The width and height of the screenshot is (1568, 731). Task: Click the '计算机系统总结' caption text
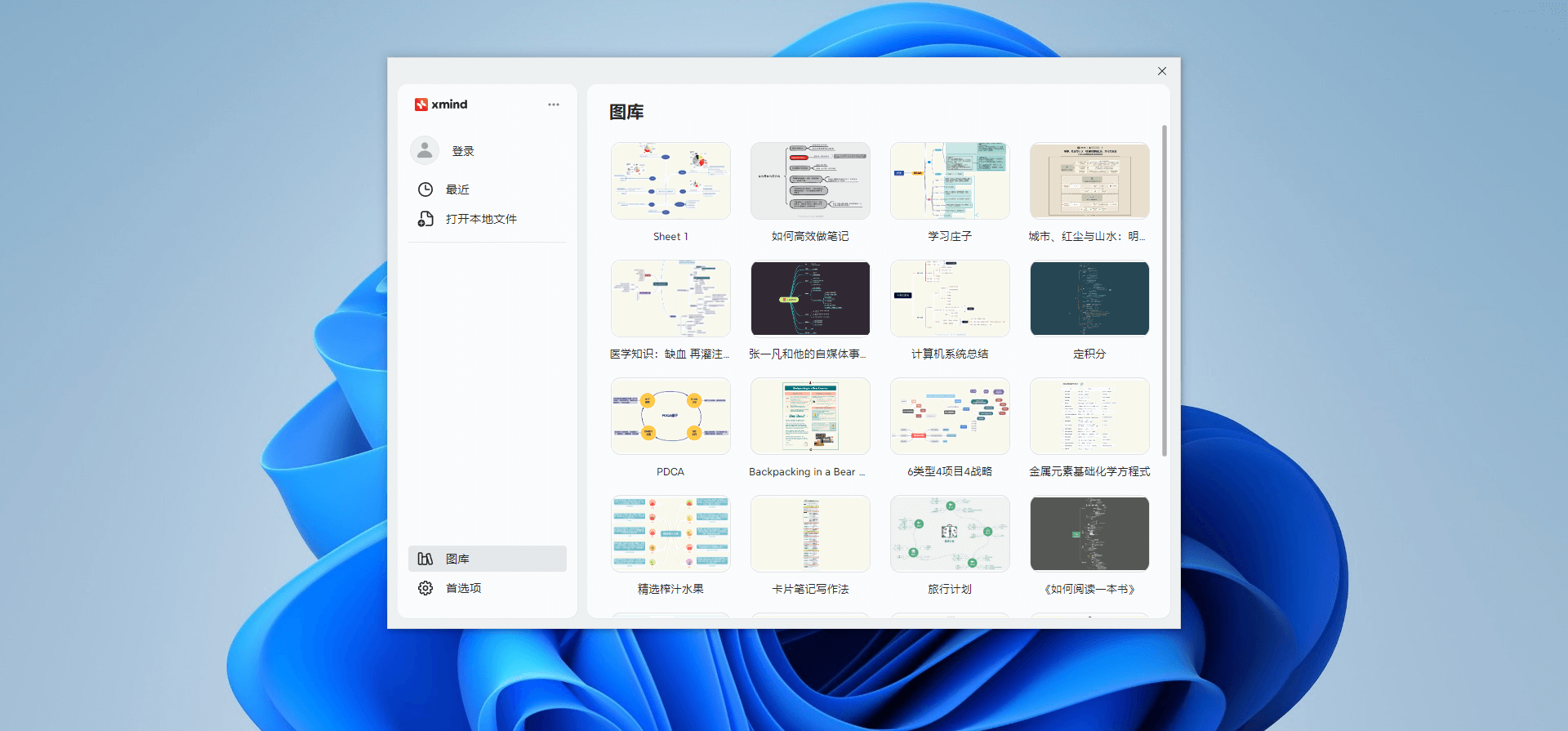point(950,354)
